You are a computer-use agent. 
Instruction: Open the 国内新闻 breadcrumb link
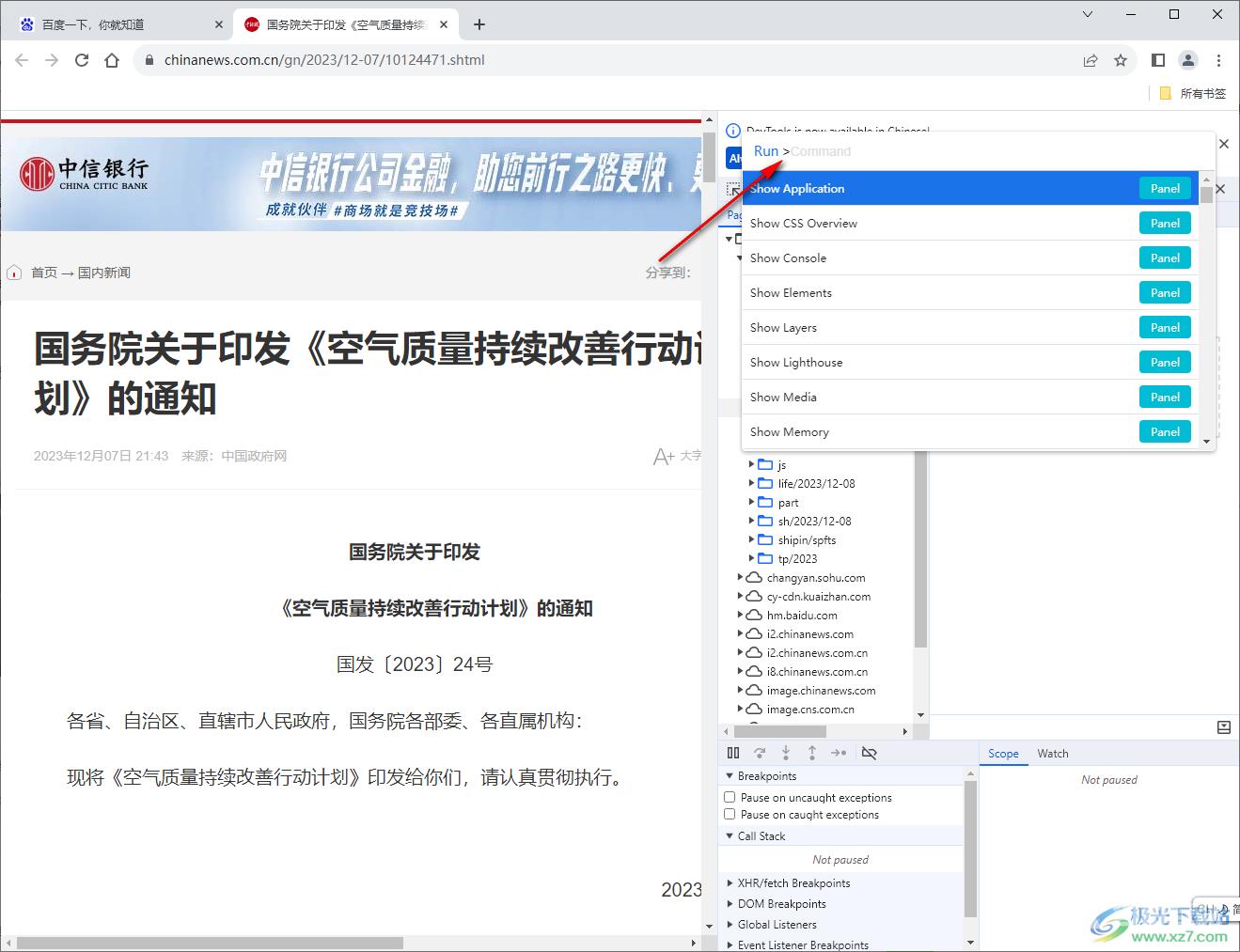point(104,273)
